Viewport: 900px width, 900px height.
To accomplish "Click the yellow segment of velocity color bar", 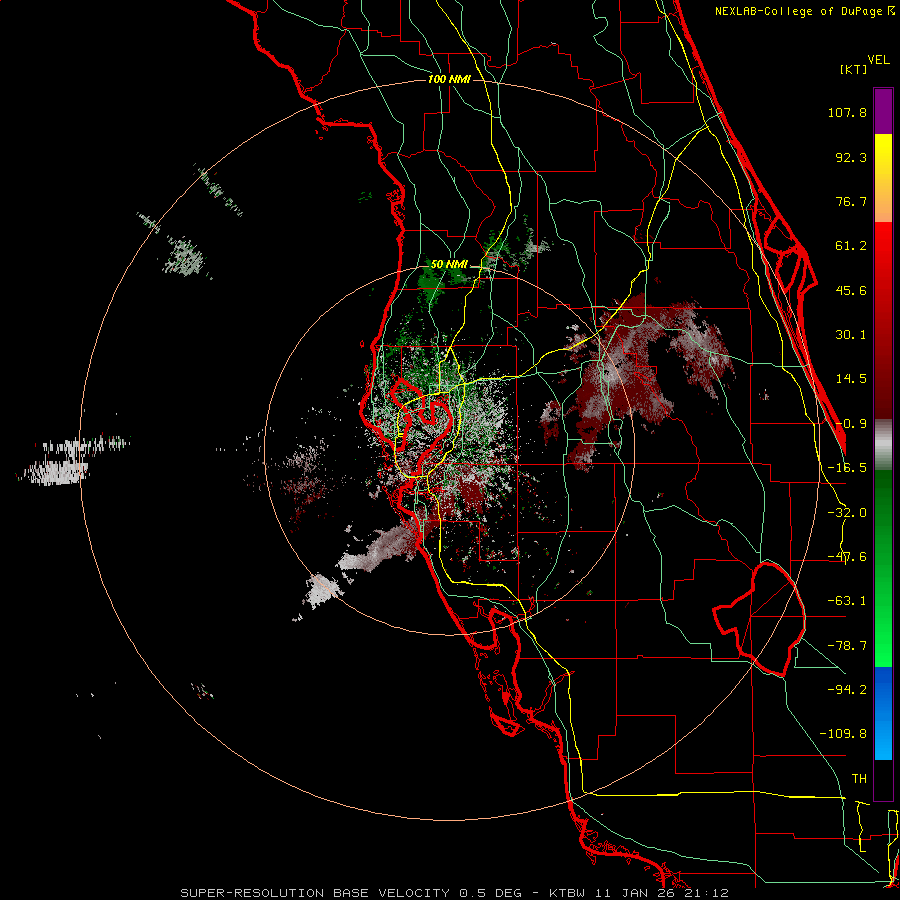I will point(883,178).
